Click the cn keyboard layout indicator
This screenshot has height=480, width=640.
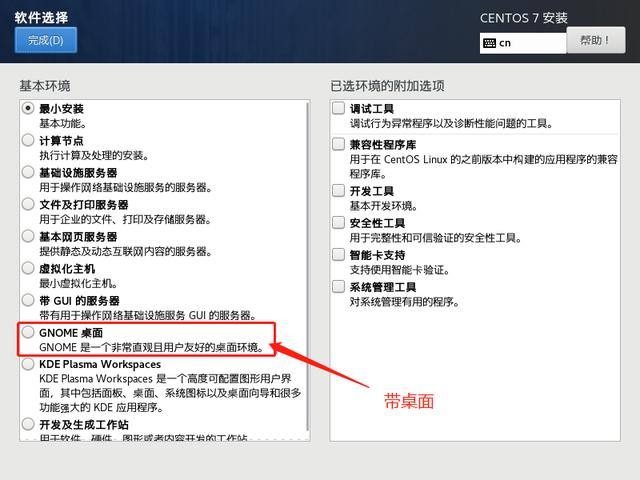tap(523, 43)
